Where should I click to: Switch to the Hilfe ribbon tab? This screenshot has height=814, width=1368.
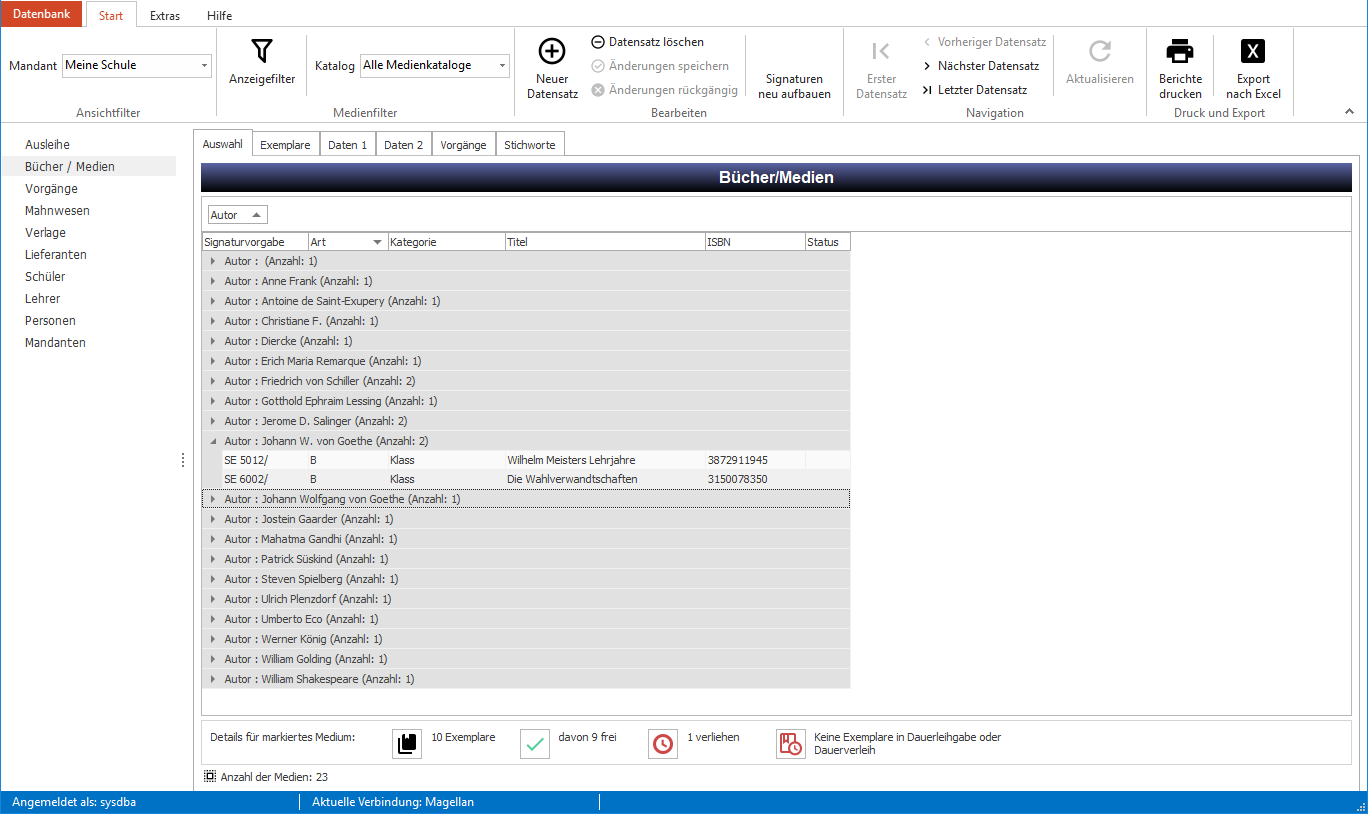(219, 16)
